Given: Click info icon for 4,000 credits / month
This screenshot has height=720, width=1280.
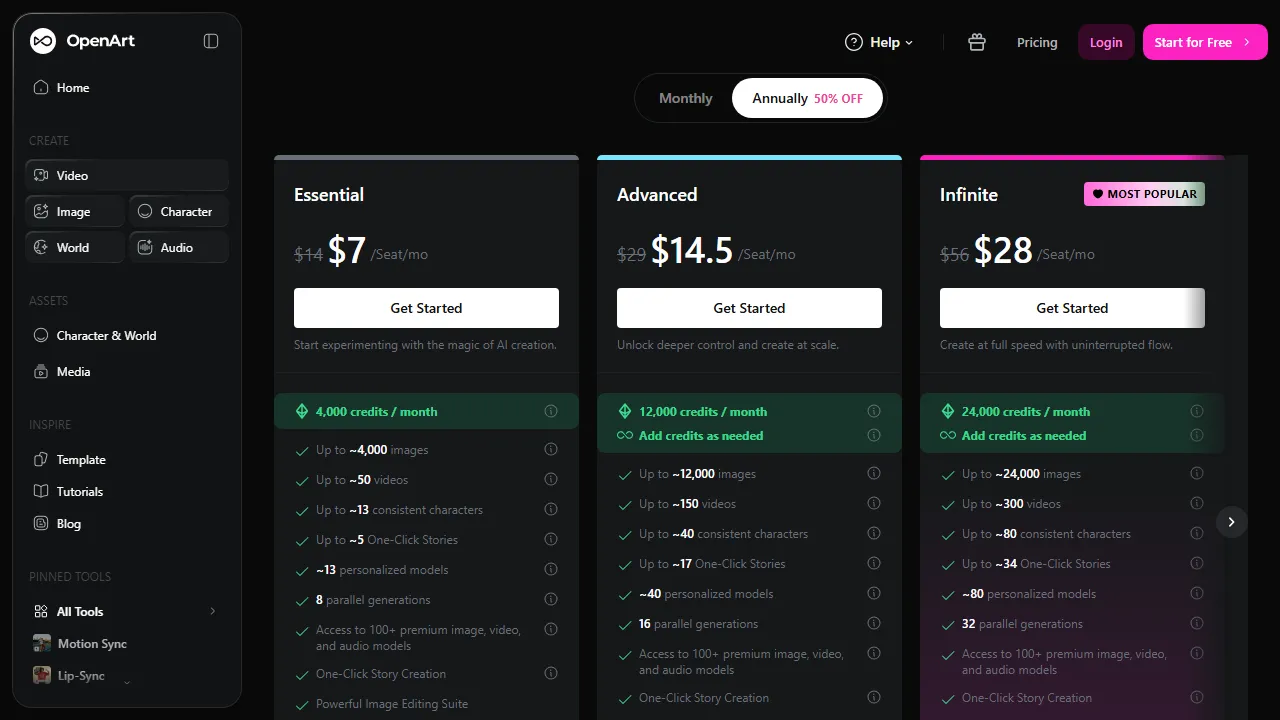Looking at the screenshot, I should click(551, 411).
